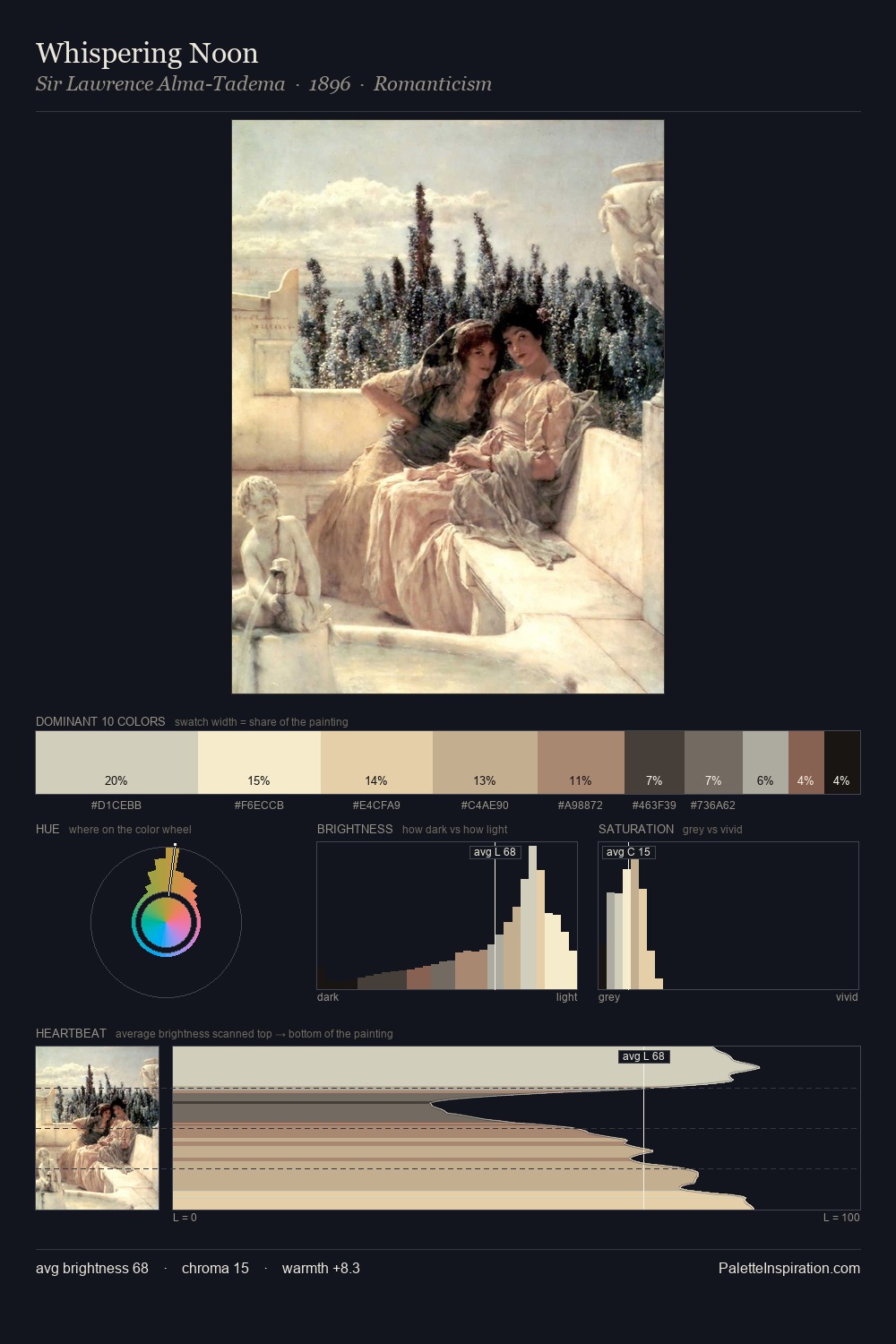Click the 'L = 0' axis label
The width and height of the screenshot is (896, 1344).
tap(185, 1217)
